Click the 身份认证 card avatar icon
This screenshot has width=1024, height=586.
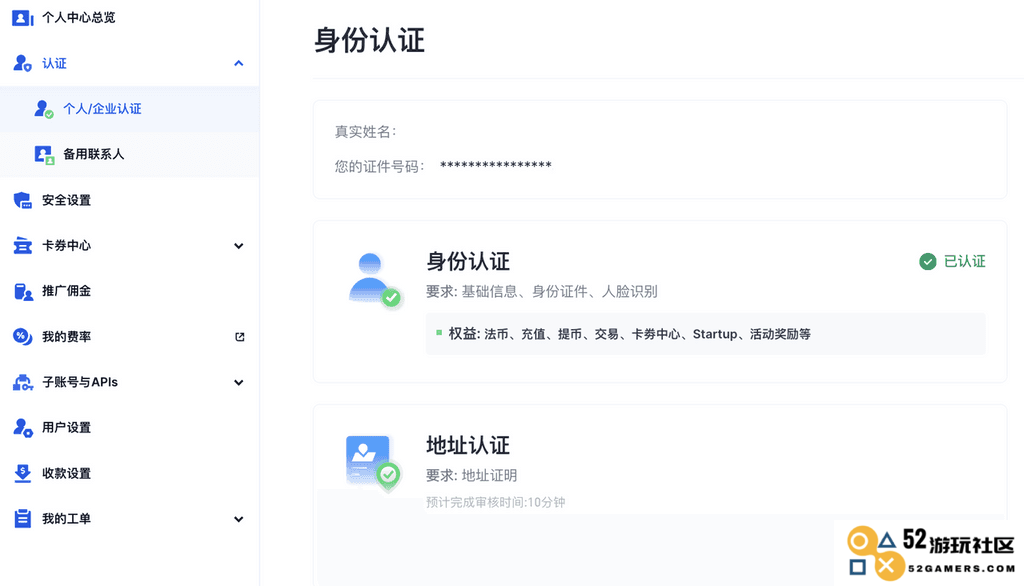[374, 280]
